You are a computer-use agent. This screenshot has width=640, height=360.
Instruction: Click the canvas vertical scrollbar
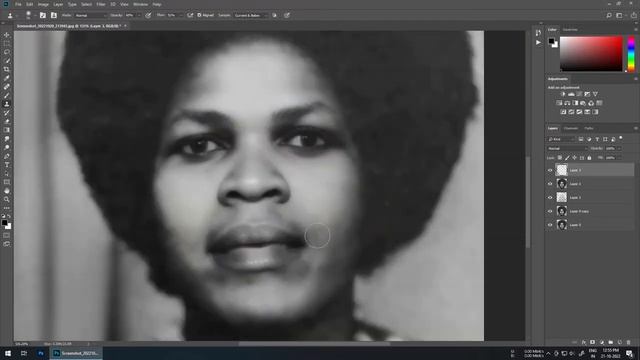(528, 202)
